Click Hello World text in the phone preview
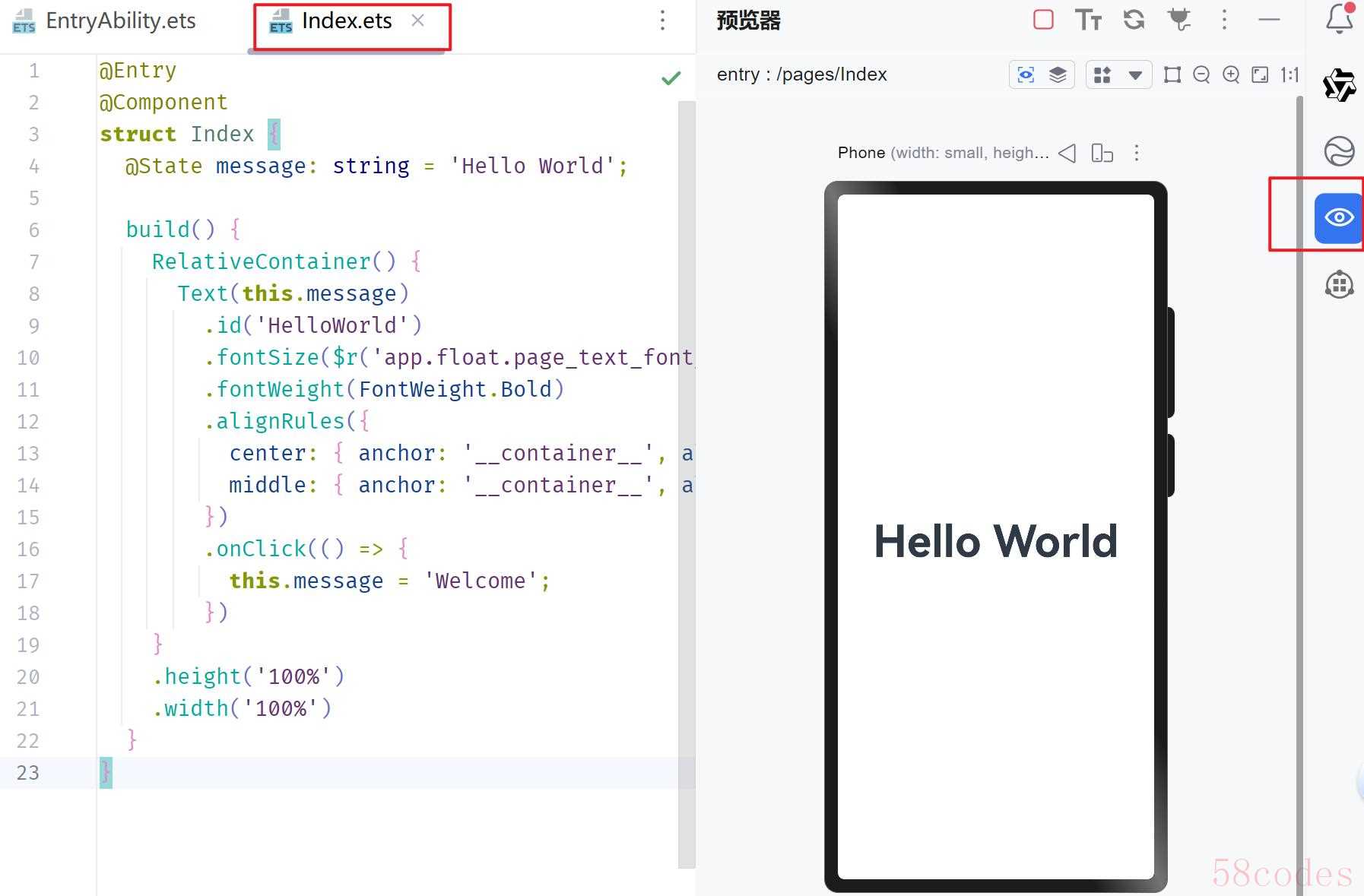 [x=995, y=542]
